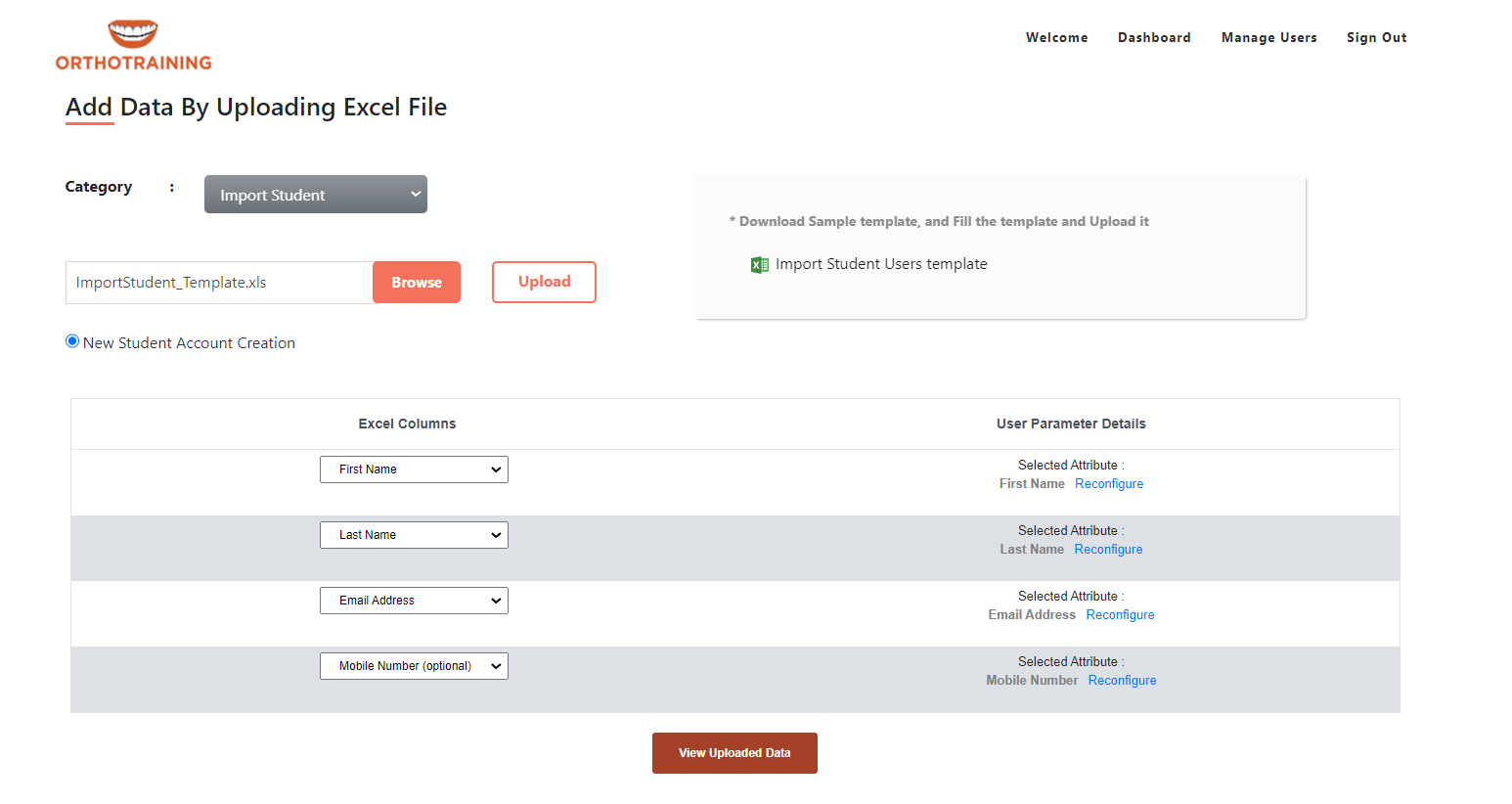Open the Category Import Student dropdown

pos(315,195)
